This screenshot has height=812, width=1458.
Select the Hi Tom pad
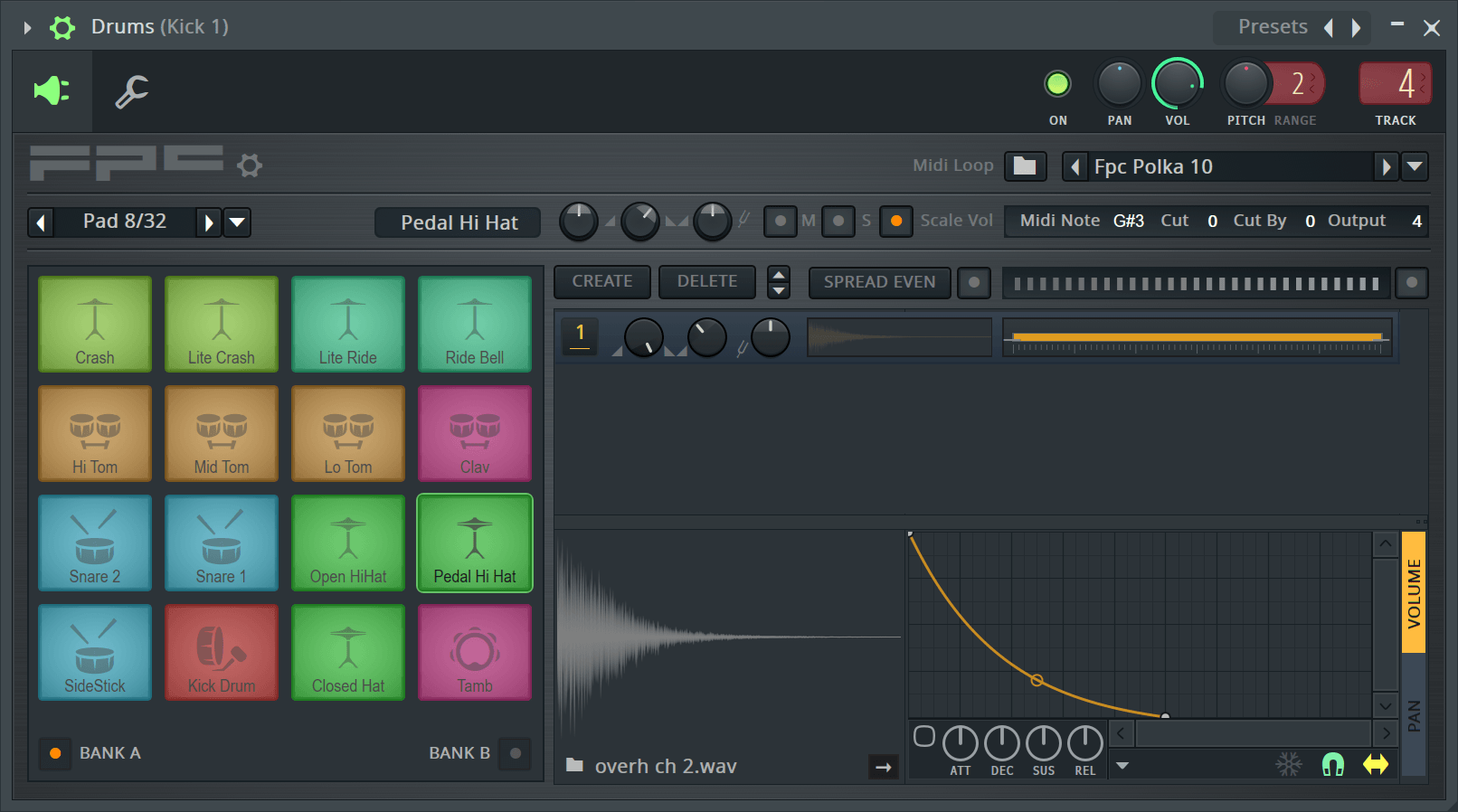click(95, 433)
